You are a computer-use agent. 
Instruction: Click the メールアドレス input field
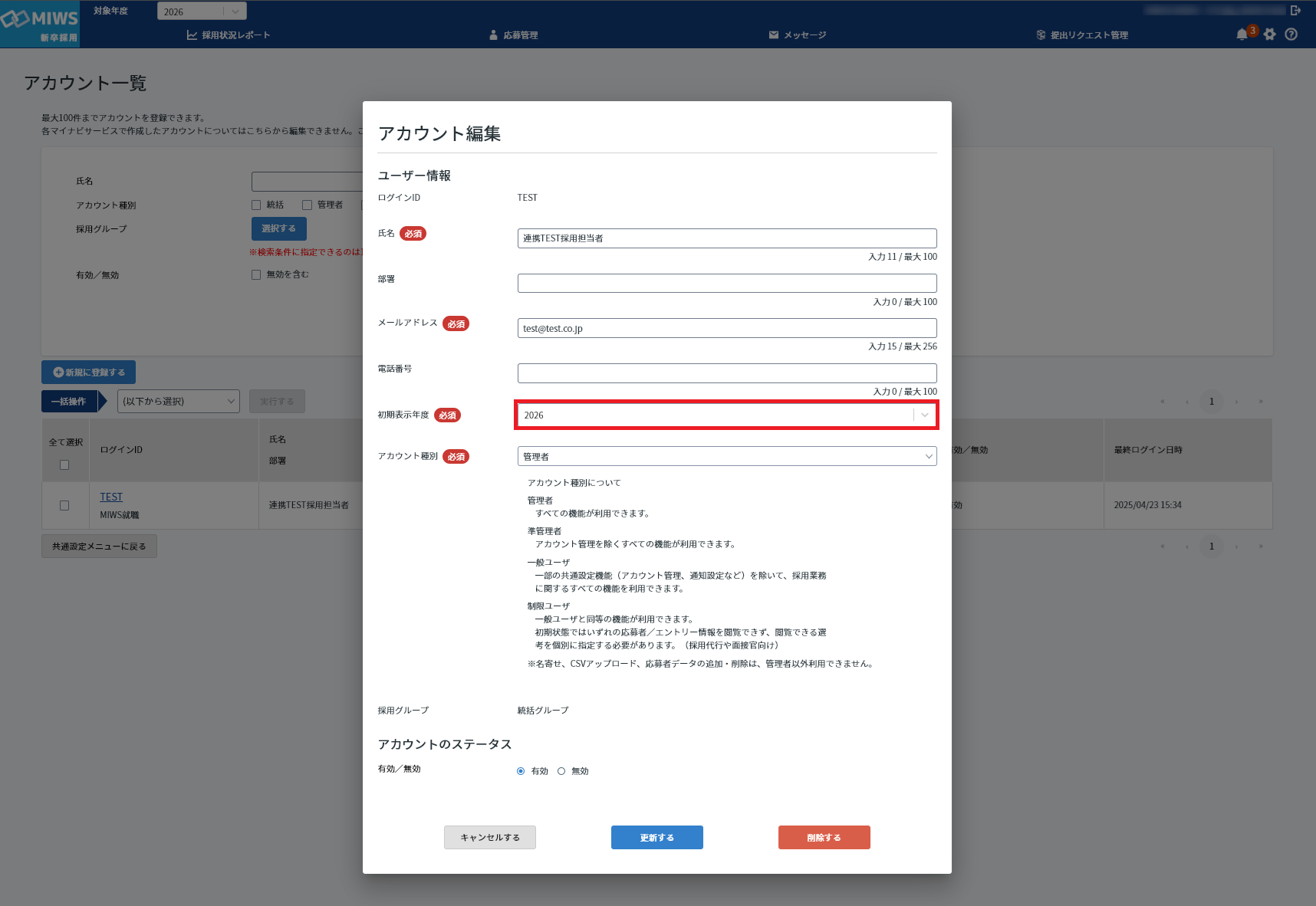(x=726, y=328)
